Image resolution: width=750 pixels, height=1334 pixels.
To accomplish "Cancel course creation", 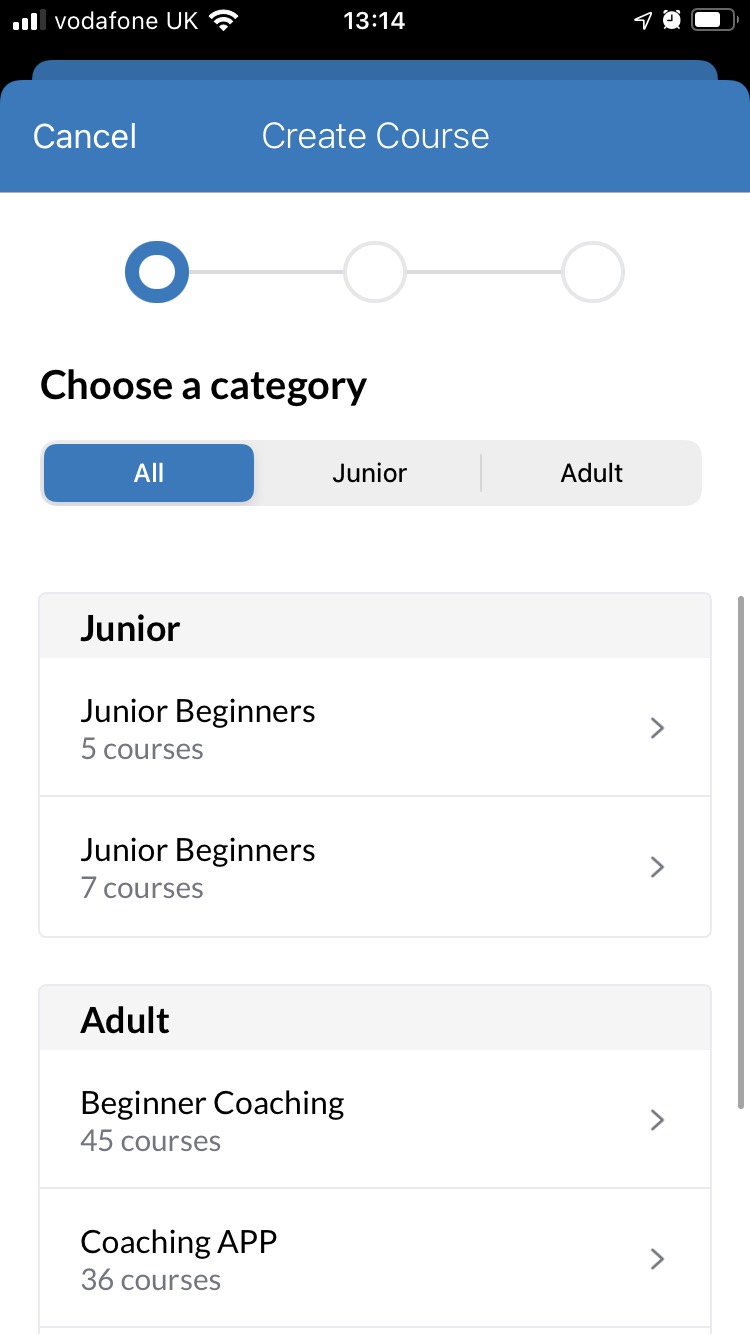I will click(x=85, y=136).
